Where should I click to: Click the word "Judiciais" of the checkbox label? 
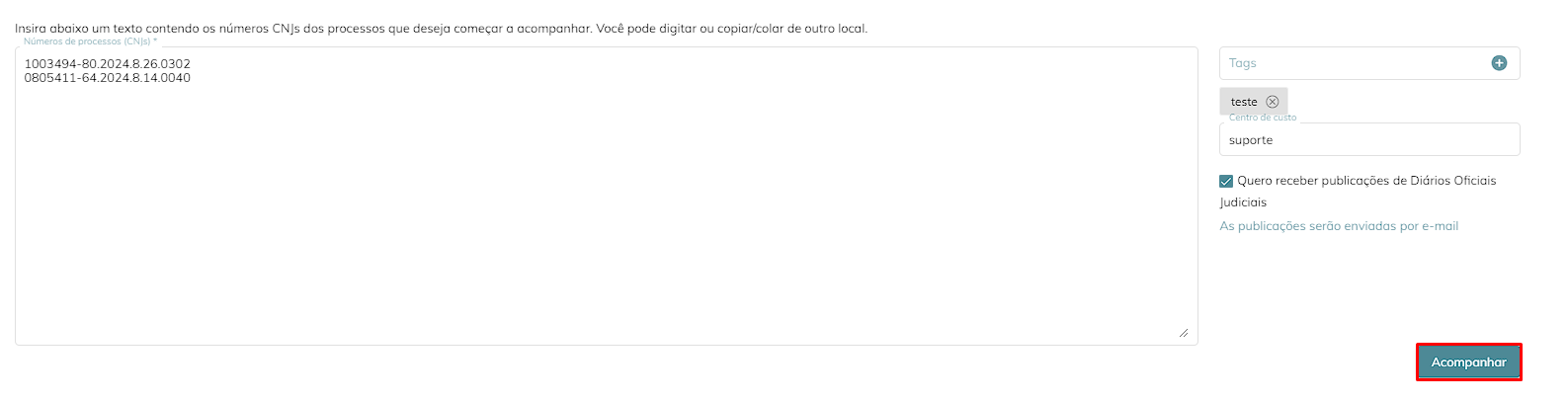coord(1243,202)
